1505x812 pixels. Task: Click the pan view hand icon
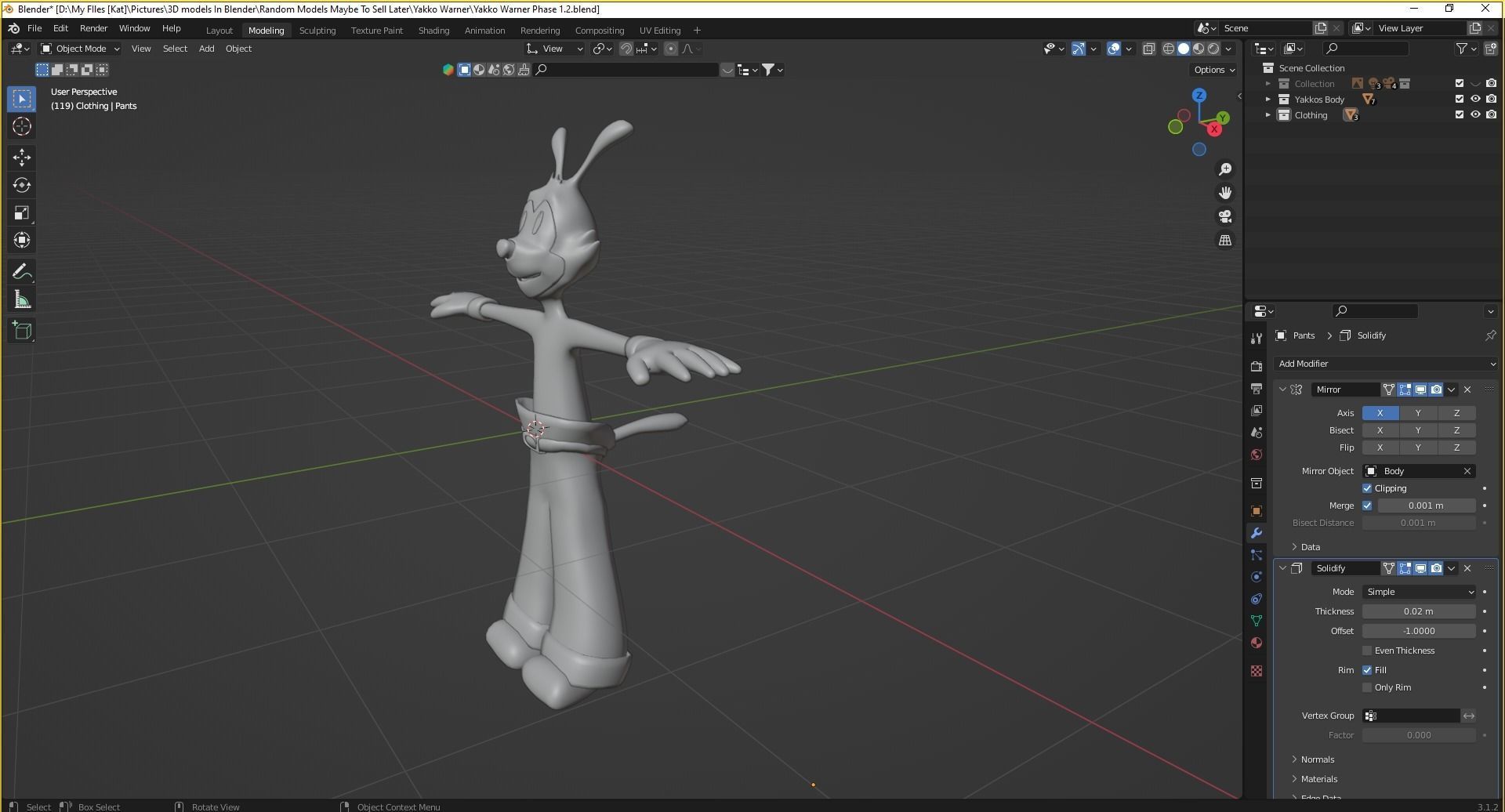tap(1224, 193)
